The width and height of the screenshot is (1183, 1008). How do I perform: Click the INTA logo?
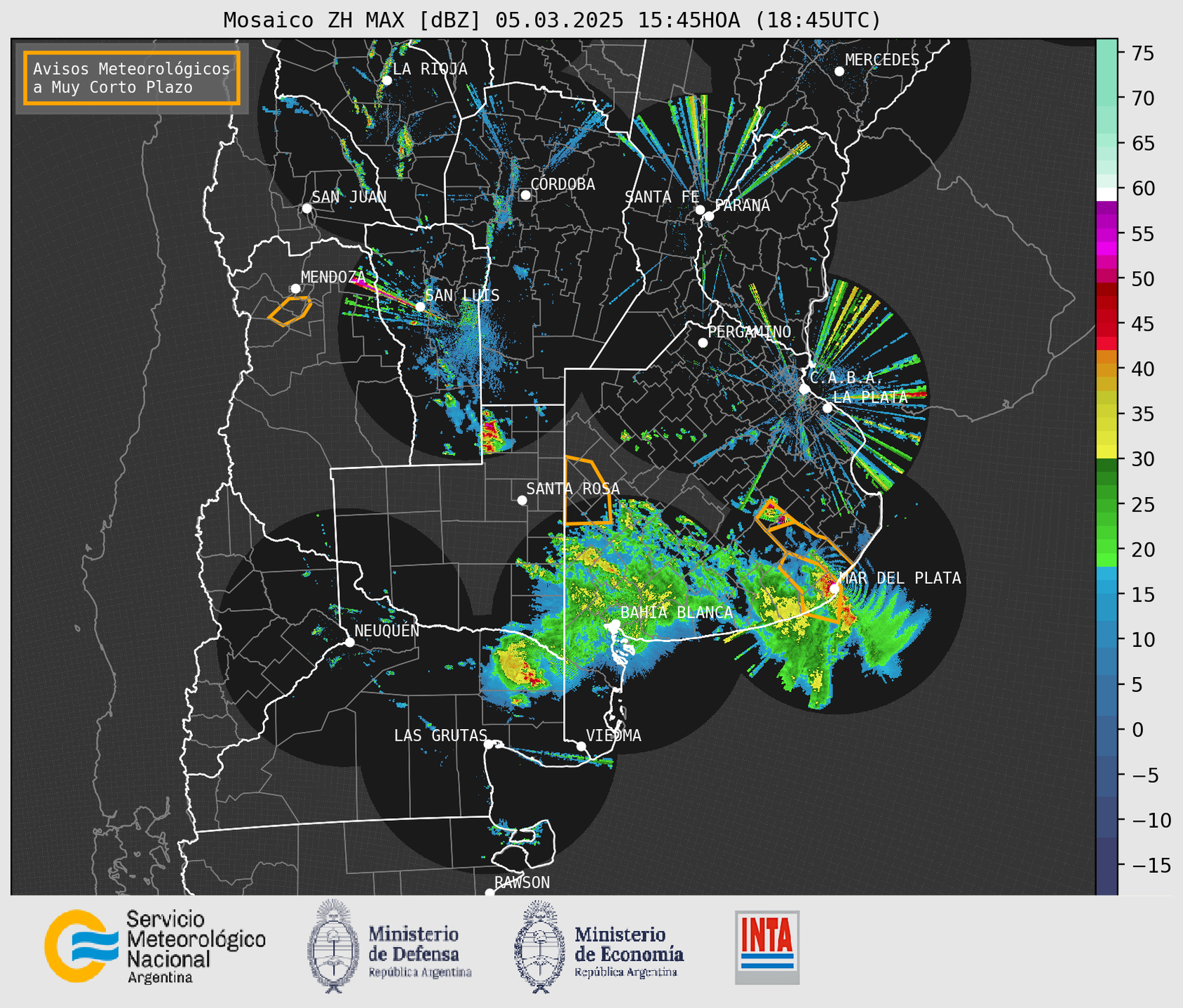pos(767,947)
